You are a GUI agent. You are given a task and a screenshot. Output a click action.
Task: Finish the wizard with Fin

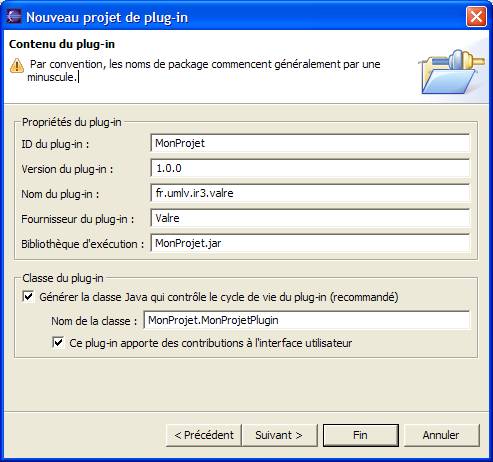[x=361, y=435]
